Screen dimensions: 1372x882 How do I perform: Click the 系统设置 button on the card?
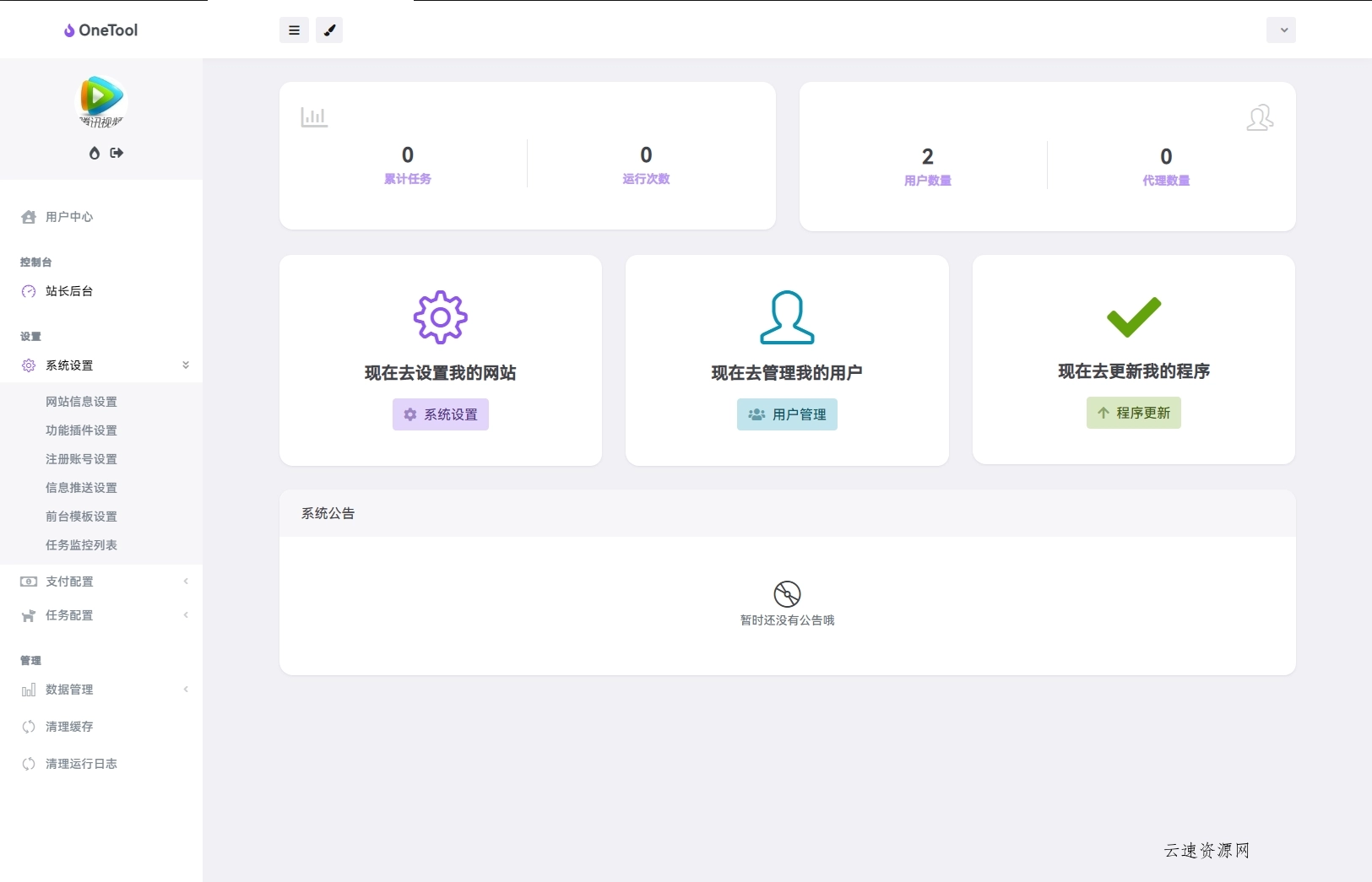[x=440, y=414]
